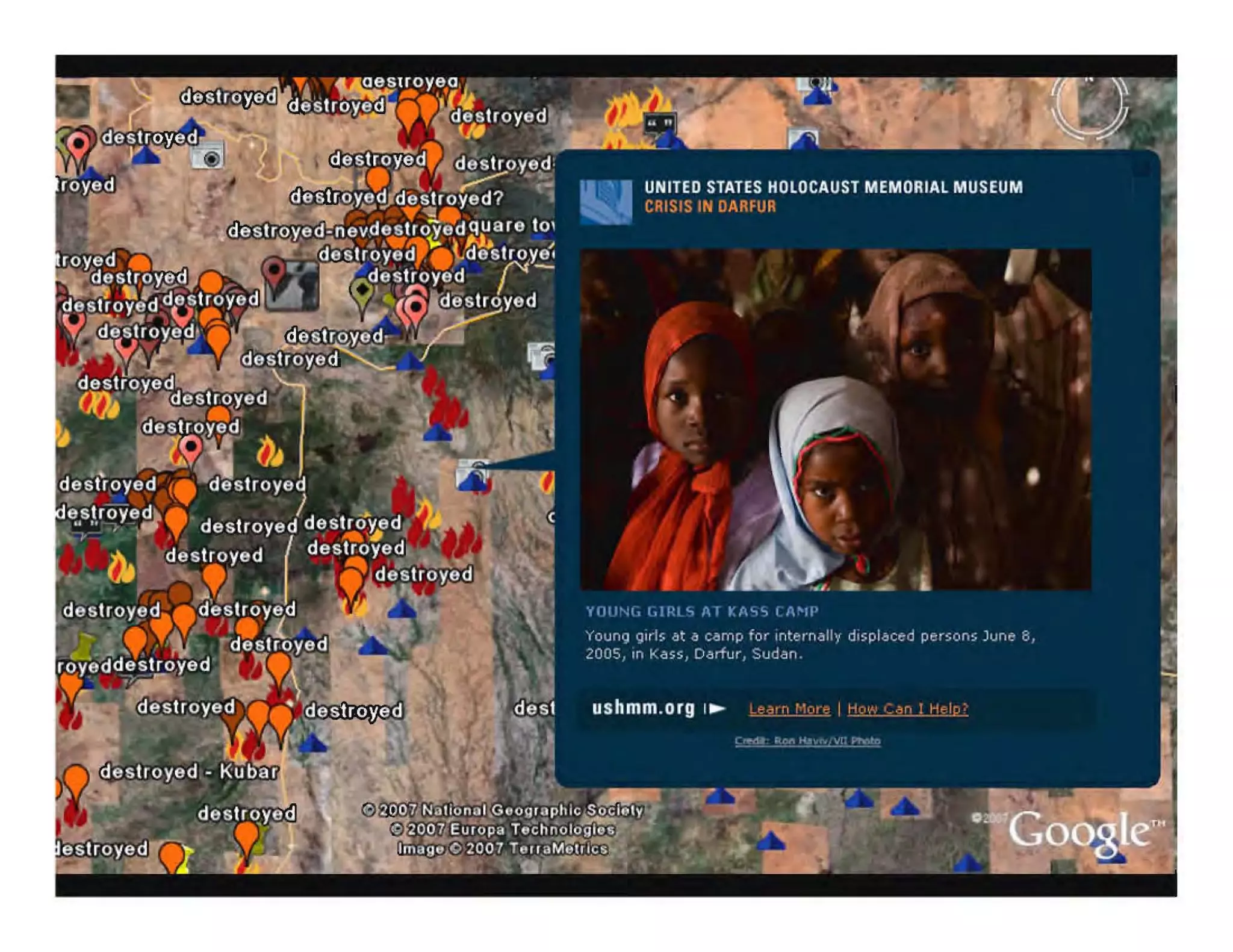
Task: Click the 'Crisis in Darfur' orange heading
Action: coord(710,207)
